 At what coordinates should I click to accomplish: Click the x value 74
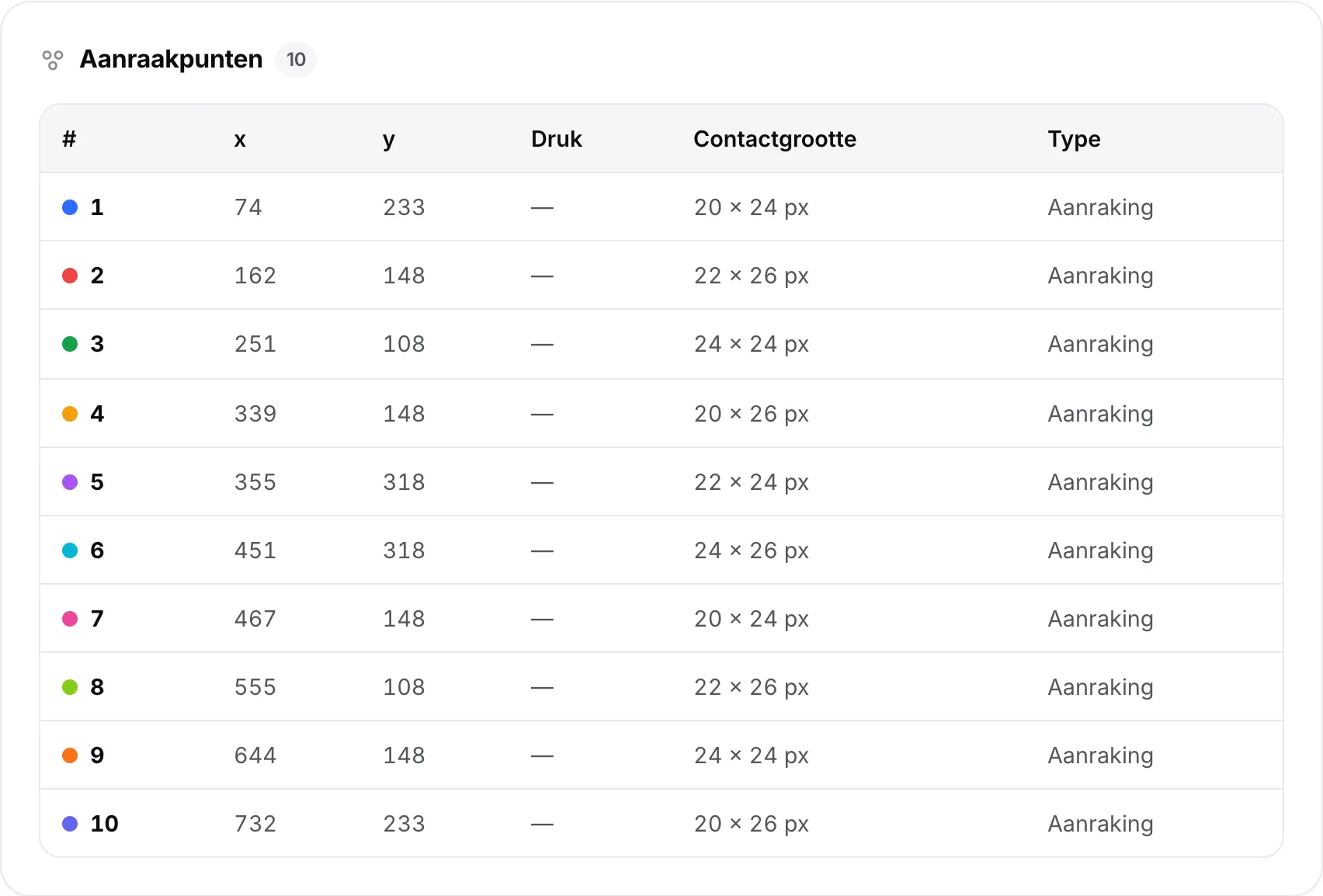[x=248, y=207]
